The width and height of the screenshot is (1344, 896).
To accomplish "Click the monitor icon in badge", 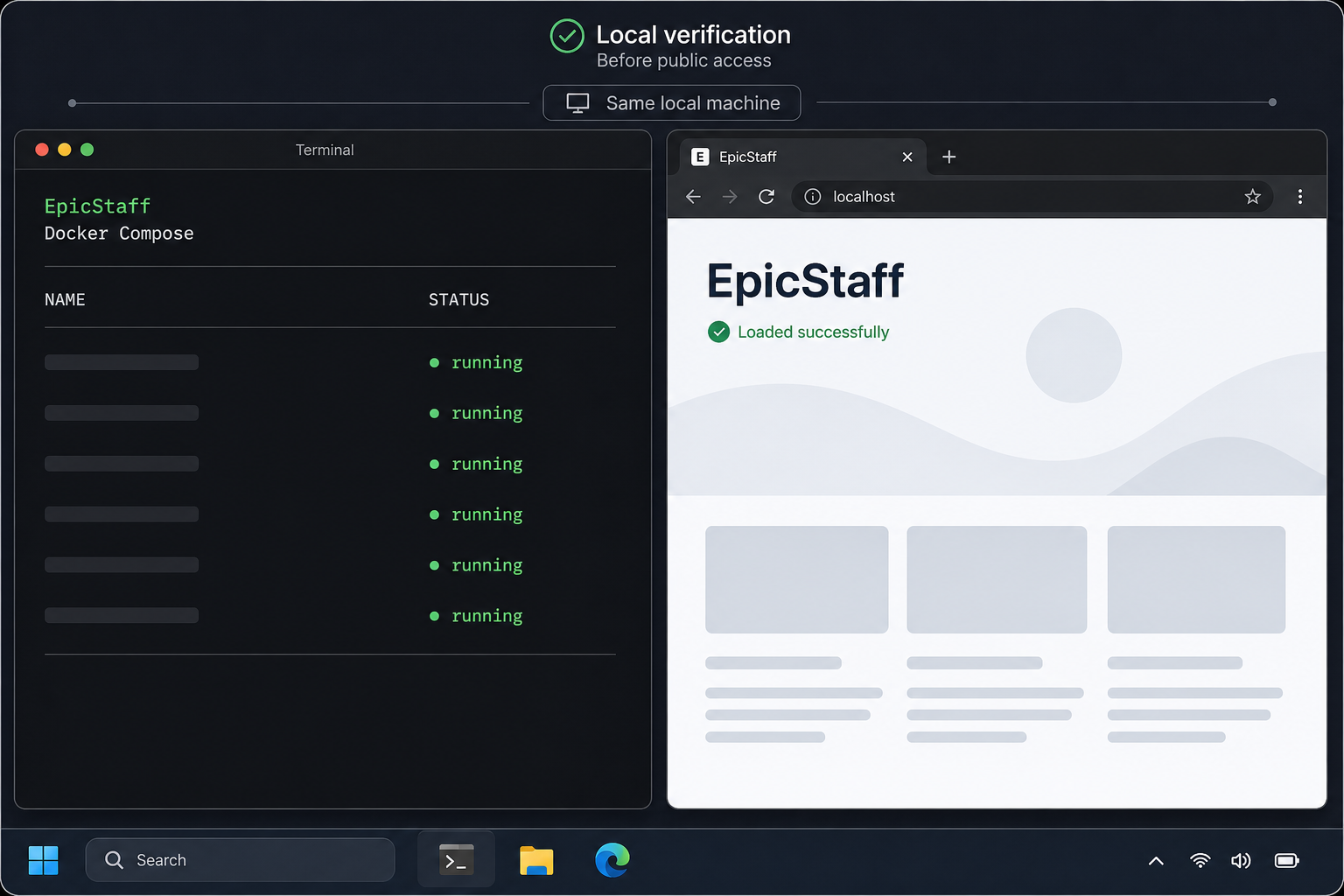I will point(577,103).
